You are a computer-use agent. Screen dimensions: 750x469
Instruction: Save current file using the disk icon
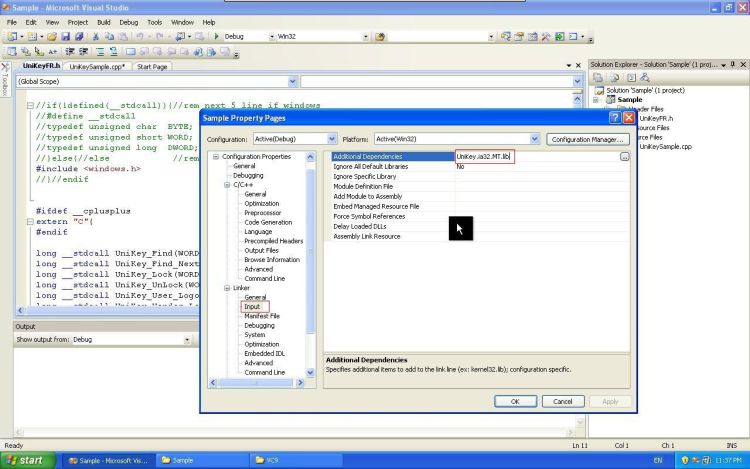(x=66, y=36)
